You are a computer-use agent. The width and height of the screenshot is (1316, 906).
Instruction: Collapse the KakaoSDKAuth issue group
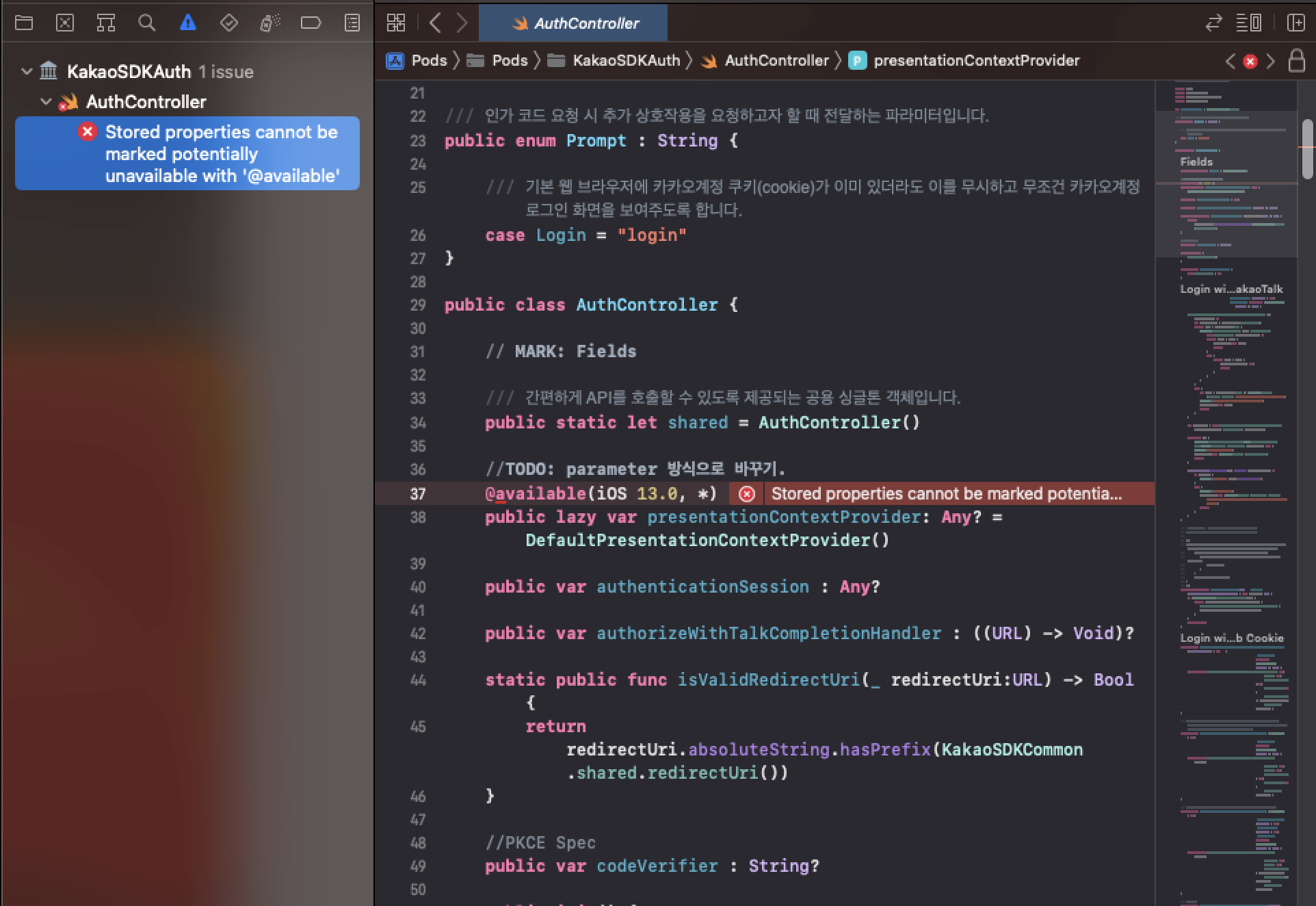click(x=27, y=71)
